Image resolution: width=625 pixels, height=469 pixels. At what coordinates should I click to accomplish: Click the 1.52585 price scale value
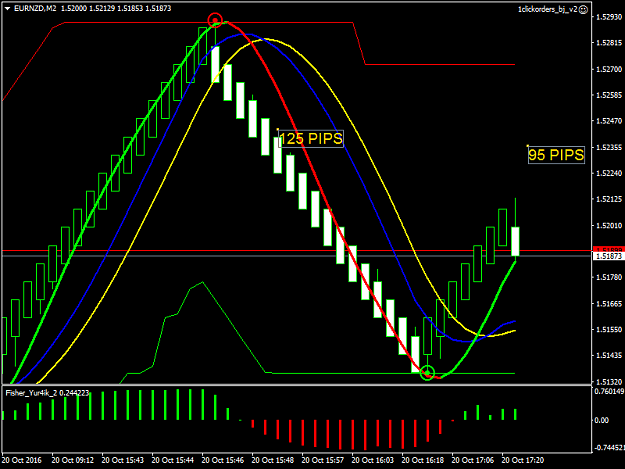click(x=609, y=95)
